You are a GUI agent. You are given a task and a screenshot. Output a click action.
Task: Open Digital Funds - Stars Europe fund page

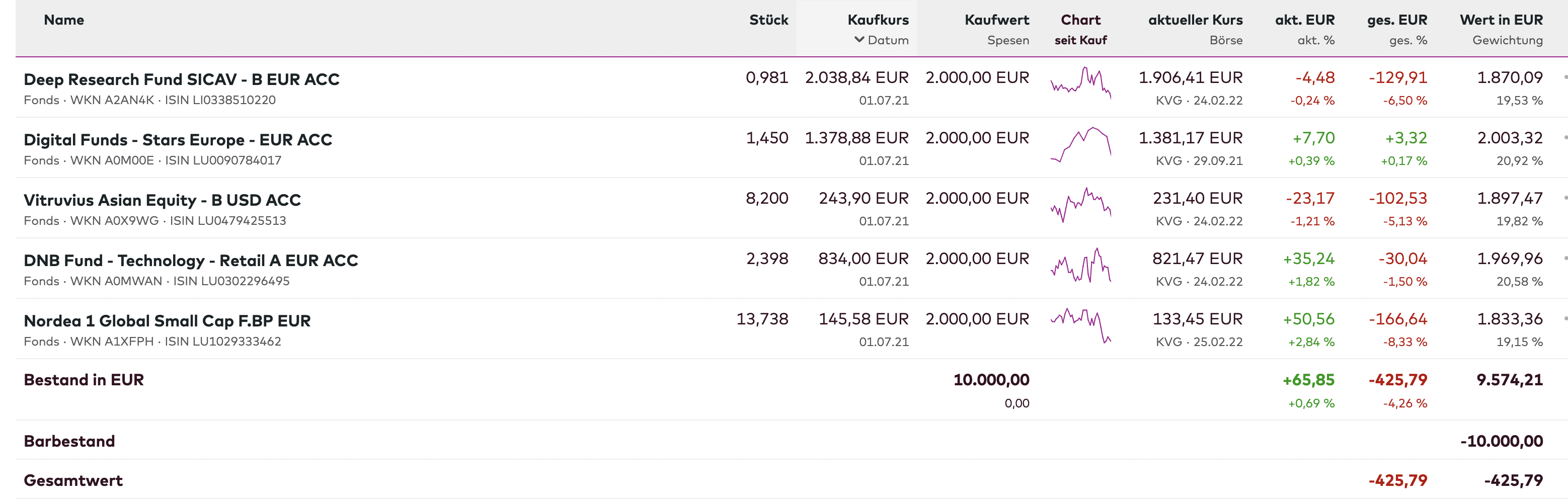178,140
